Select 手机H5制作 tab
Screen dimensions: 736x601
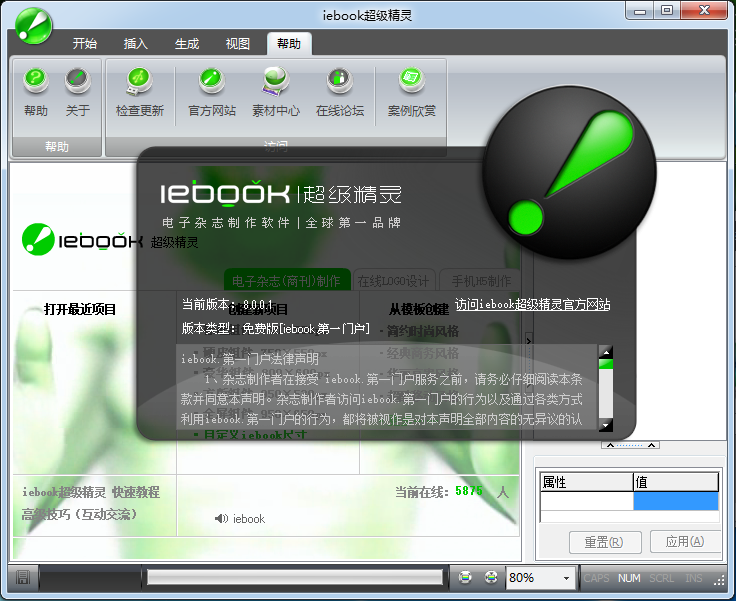pyautogui.click(x=481, y=281)
